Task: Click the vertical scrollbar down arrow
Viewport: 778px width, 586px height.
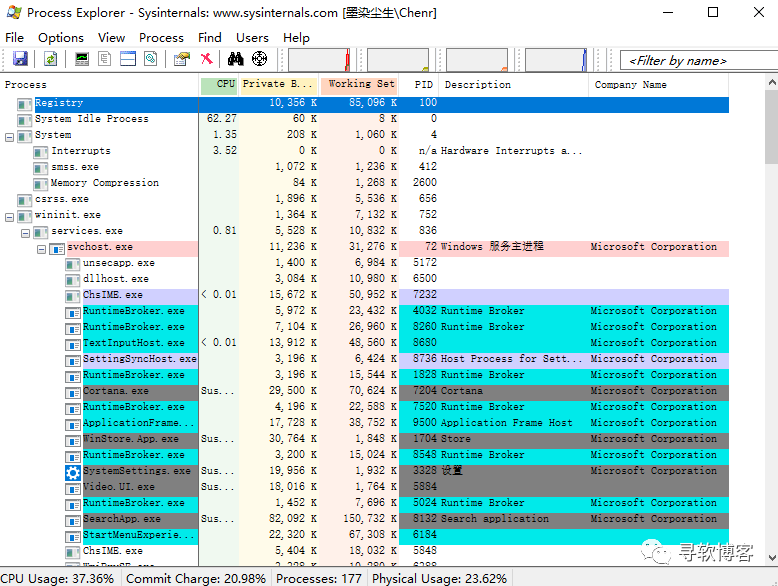Action: point(772,558)
